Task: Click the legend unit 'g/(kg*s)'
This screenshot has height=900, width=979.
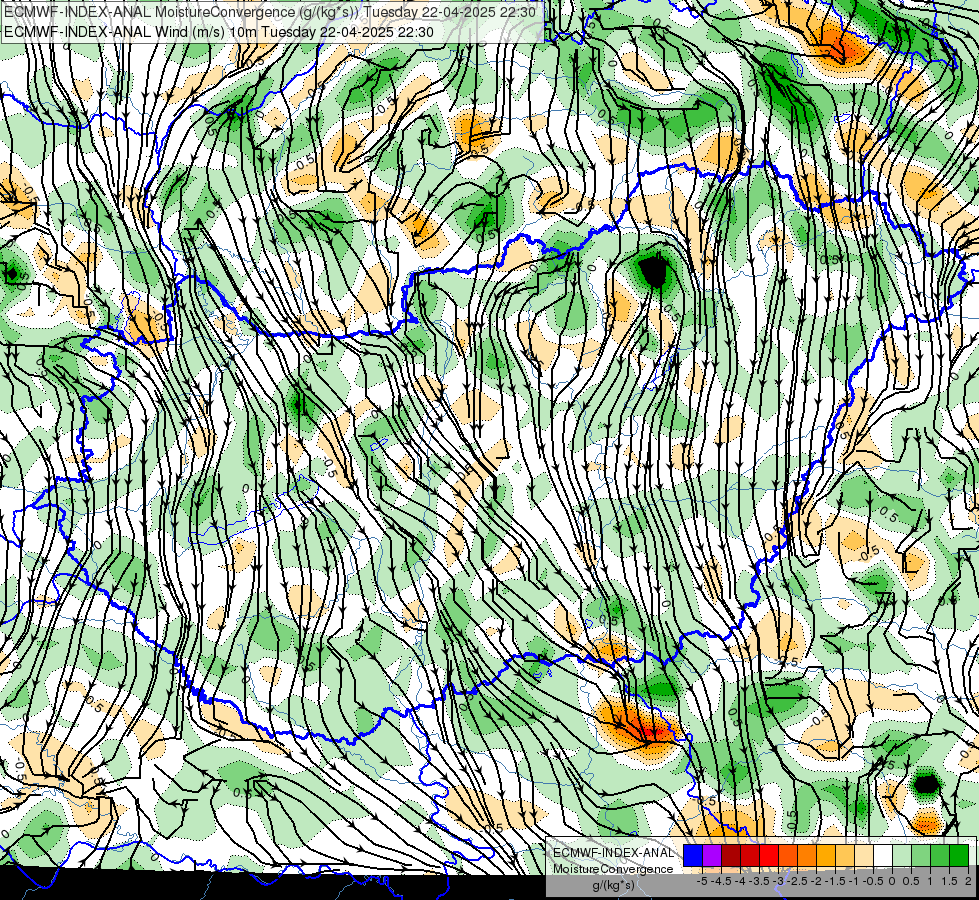Action: [614, 885]
